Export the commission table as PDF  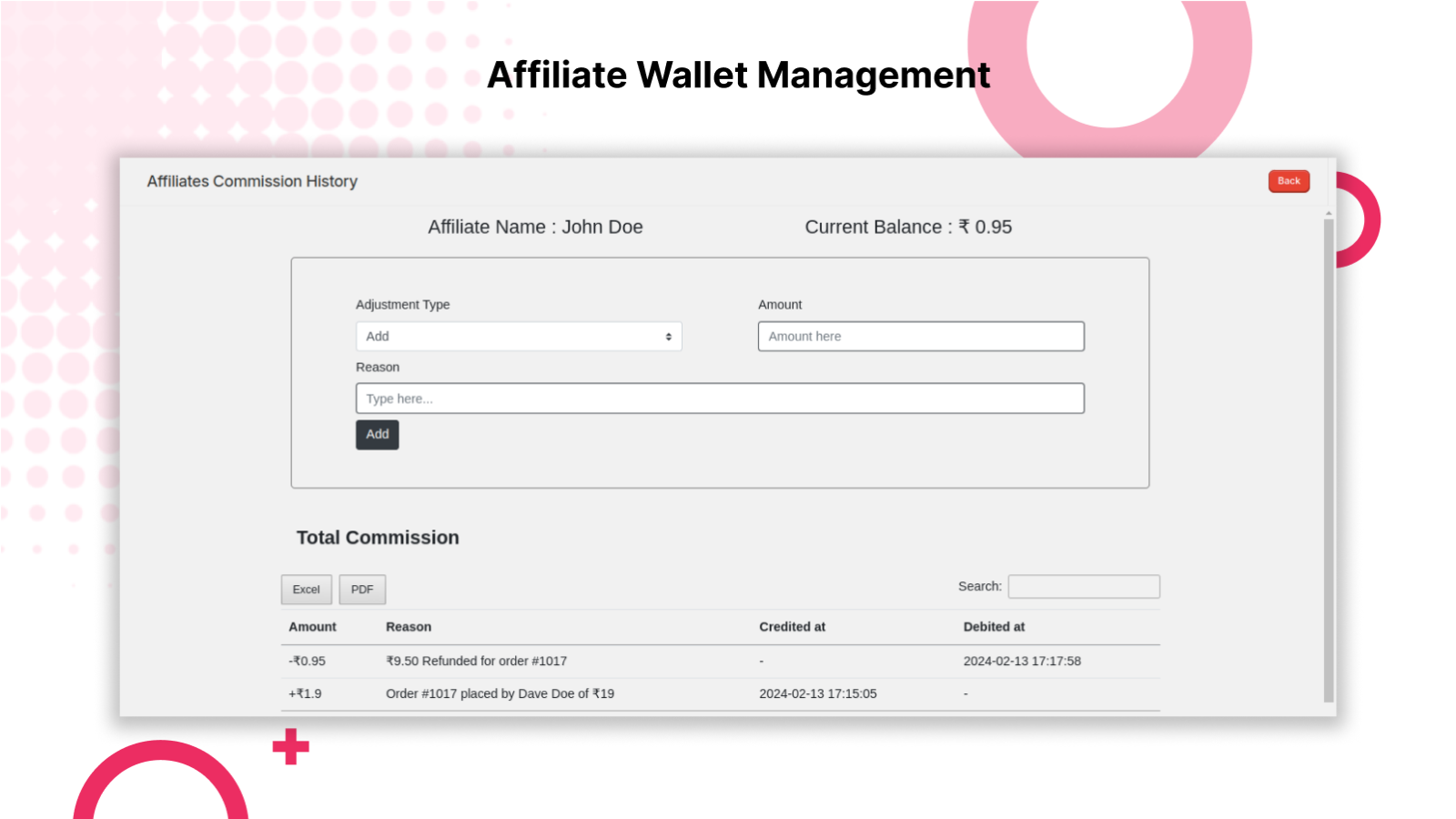click(362, 589)
